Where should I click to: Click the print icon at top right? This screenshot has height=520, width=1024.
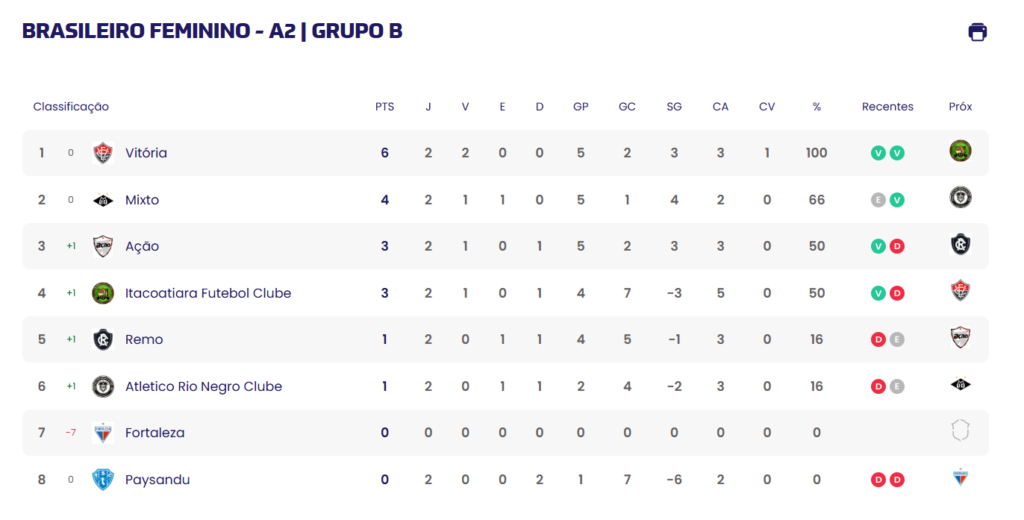[977, 31]
